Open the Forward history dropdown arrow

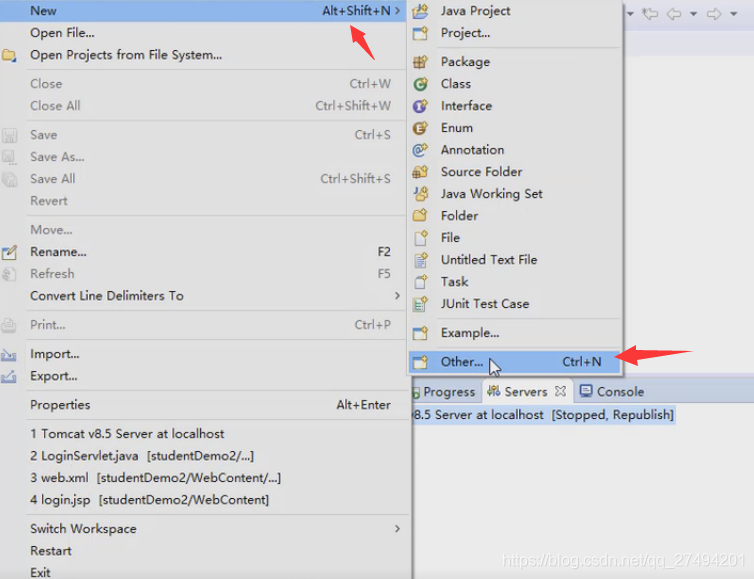pos(734,14)
